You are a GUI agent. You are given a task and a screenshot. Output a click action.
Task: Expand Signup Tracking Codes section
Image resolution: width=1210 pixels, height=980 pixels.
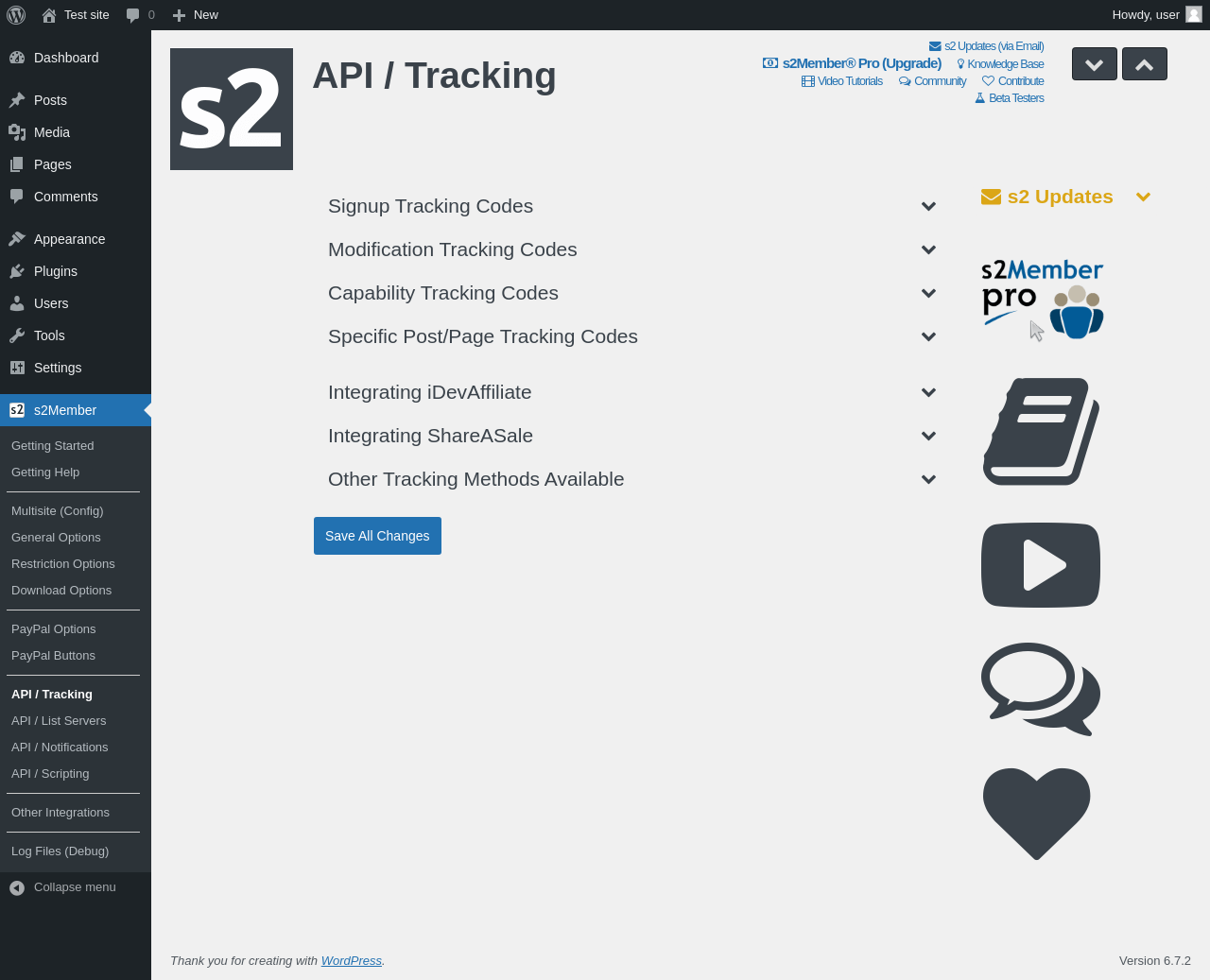(x=631, y=206)
